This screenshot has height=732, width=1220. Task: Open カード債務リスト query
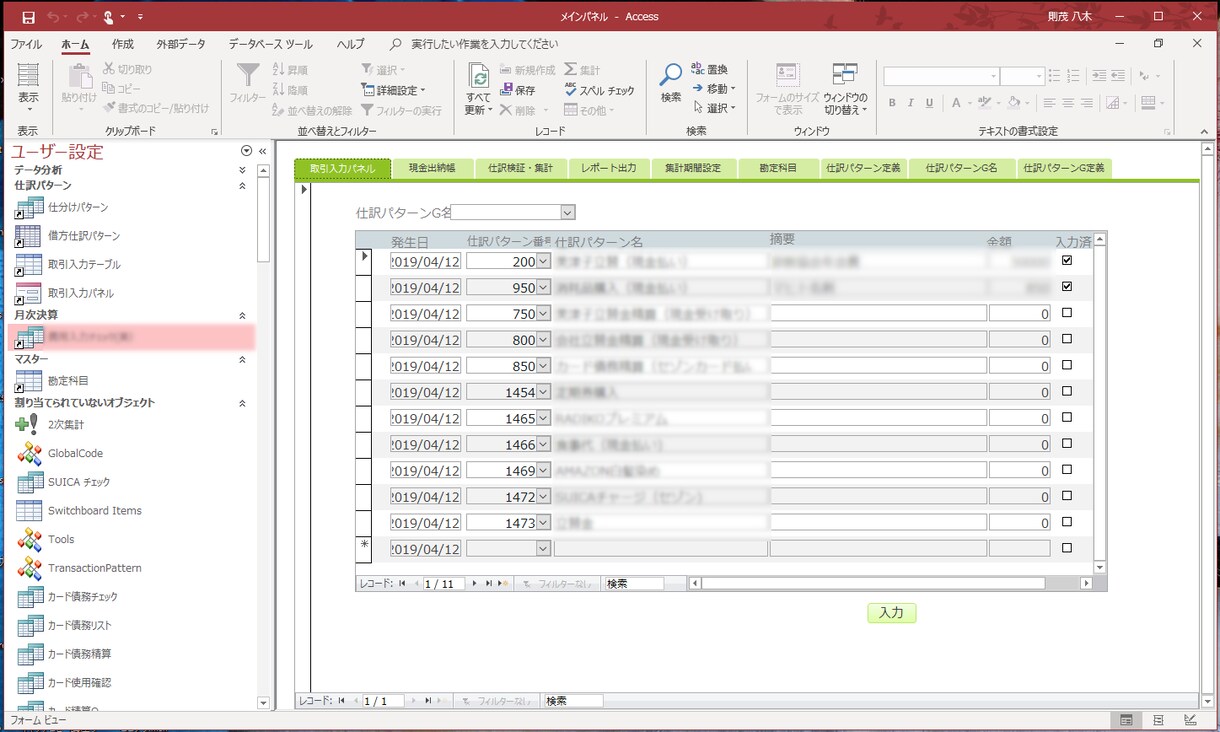tap(64, 625)
